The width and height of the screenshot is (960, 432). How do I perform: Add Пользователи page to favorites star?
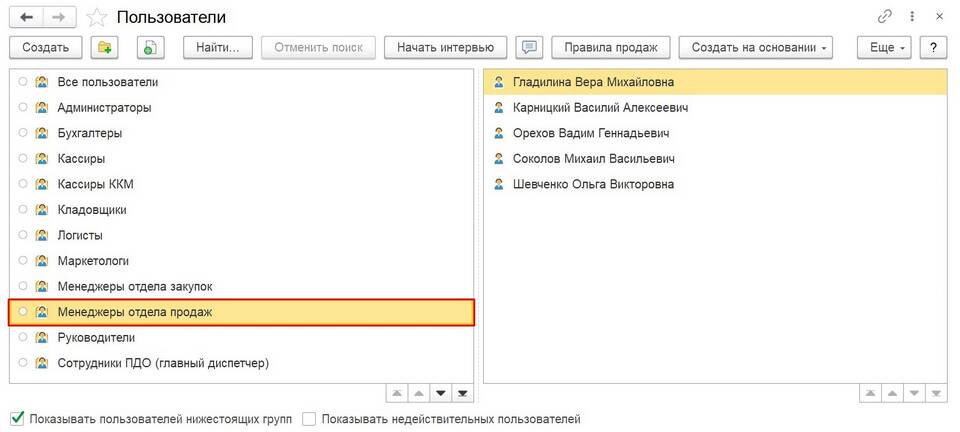pos(97,17)
